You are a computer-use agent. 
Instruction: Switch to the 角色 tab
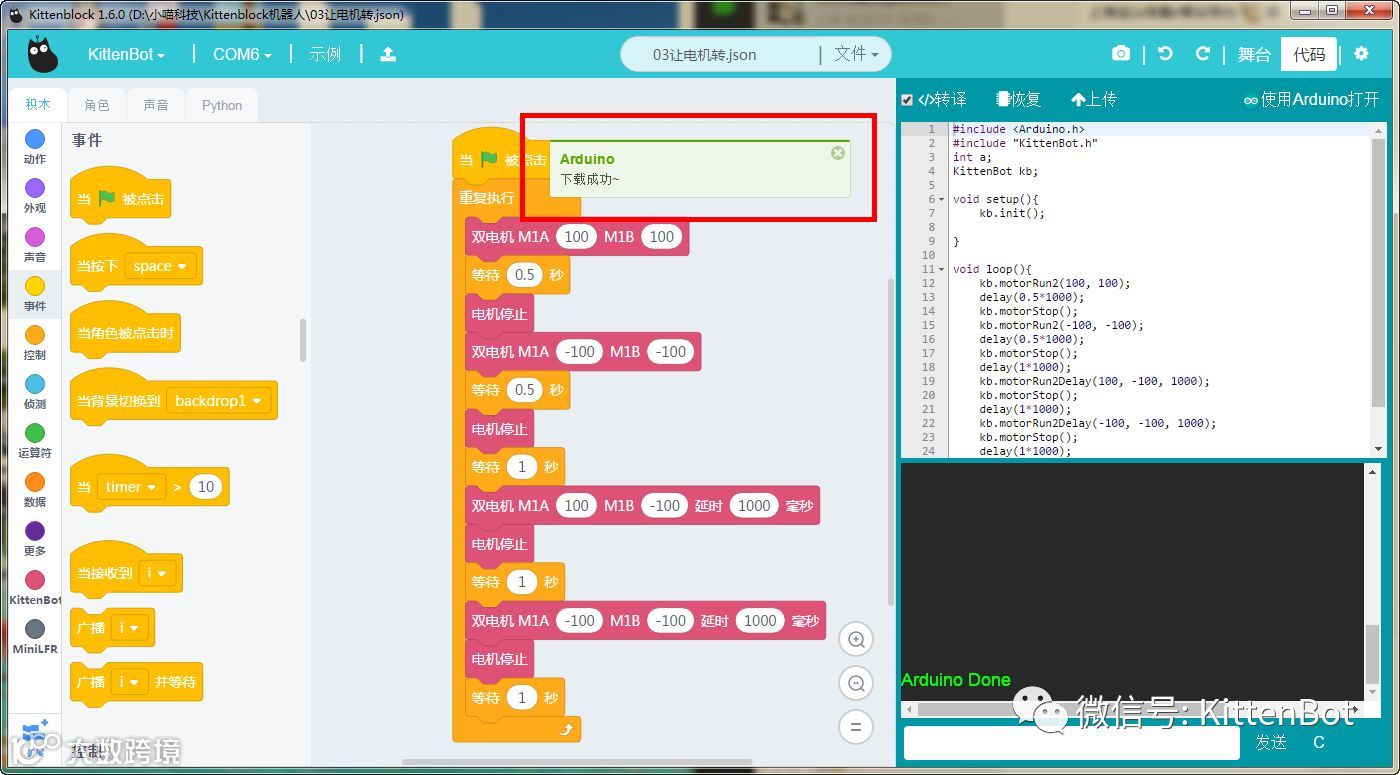point(97,105)
